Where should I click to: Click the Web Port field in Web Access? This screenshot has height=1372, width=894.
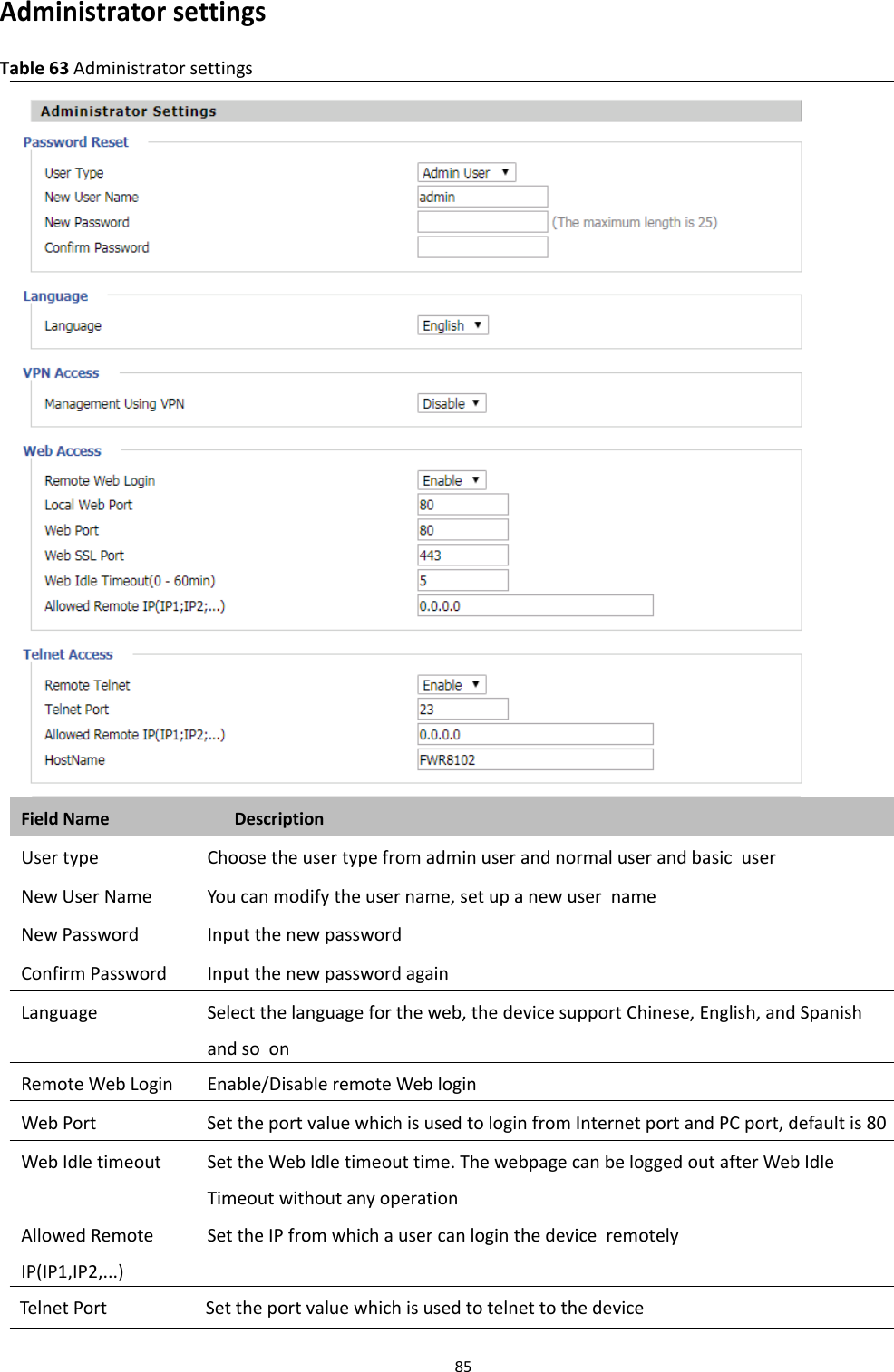(462, 529)
